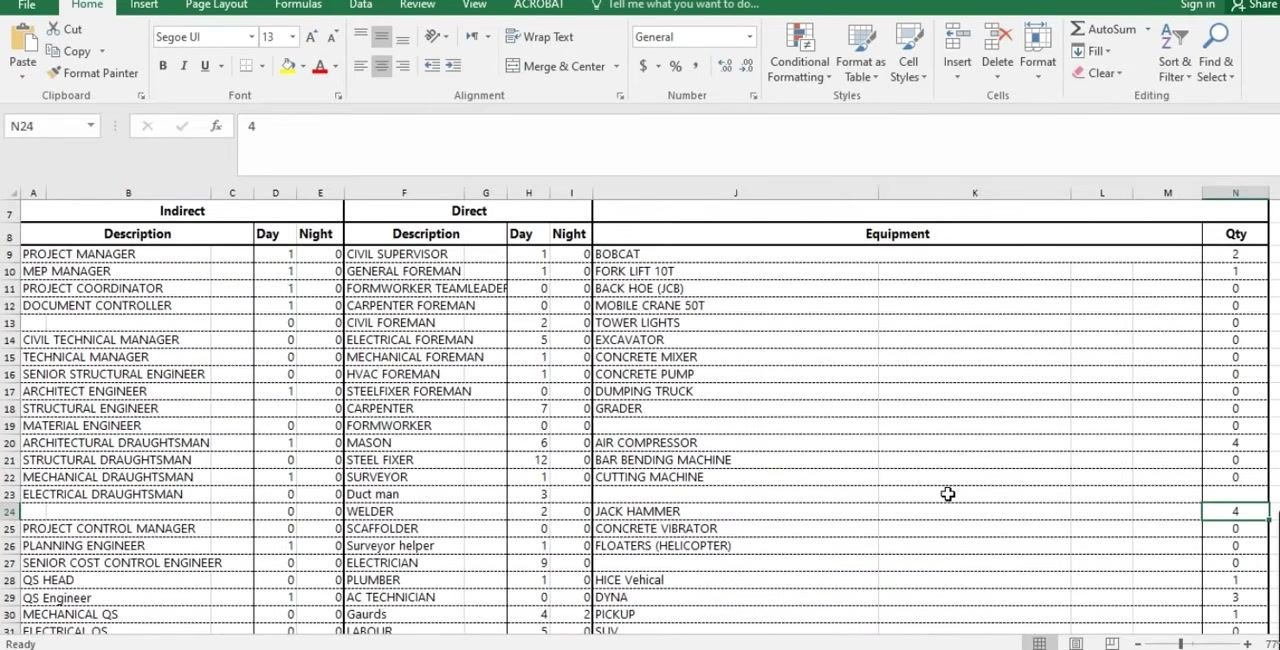The image size is (1280, 650).
Task: Click the Increase Decimal icon
Action: [x=724, y=66]
